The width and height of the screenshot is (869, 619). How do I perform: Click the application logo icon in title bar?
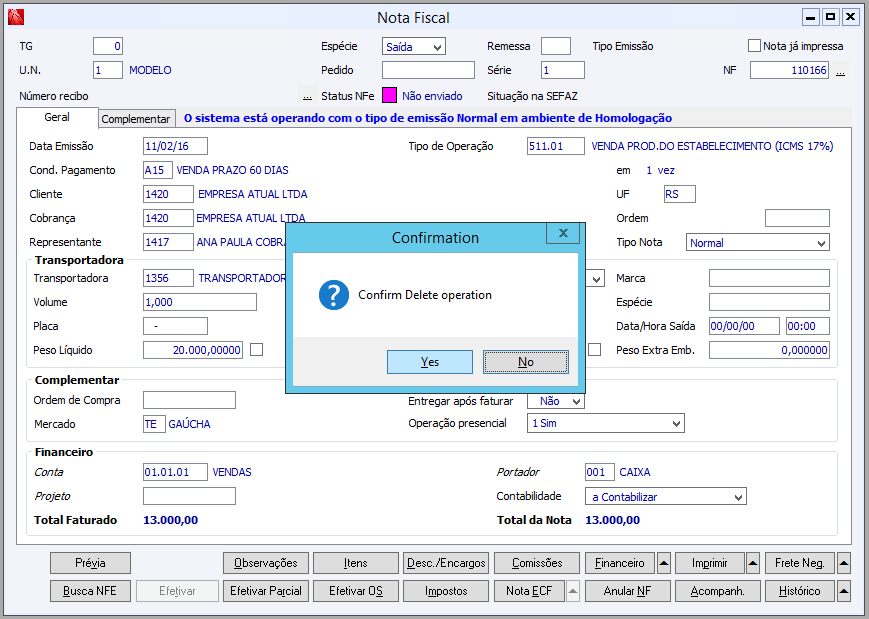click(x=15, y=17)
